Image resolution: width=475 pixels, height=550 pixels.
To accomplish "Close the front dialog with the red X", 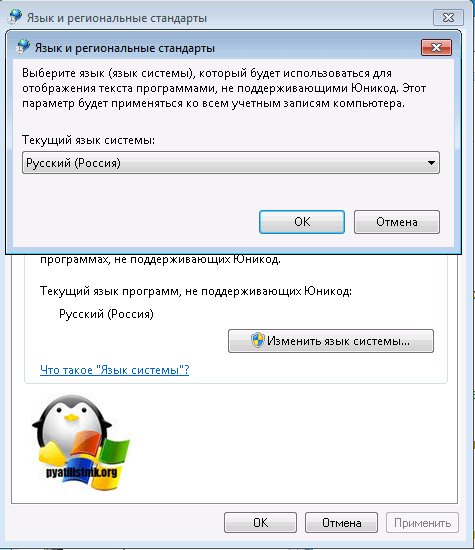I will tap(436, 48).
